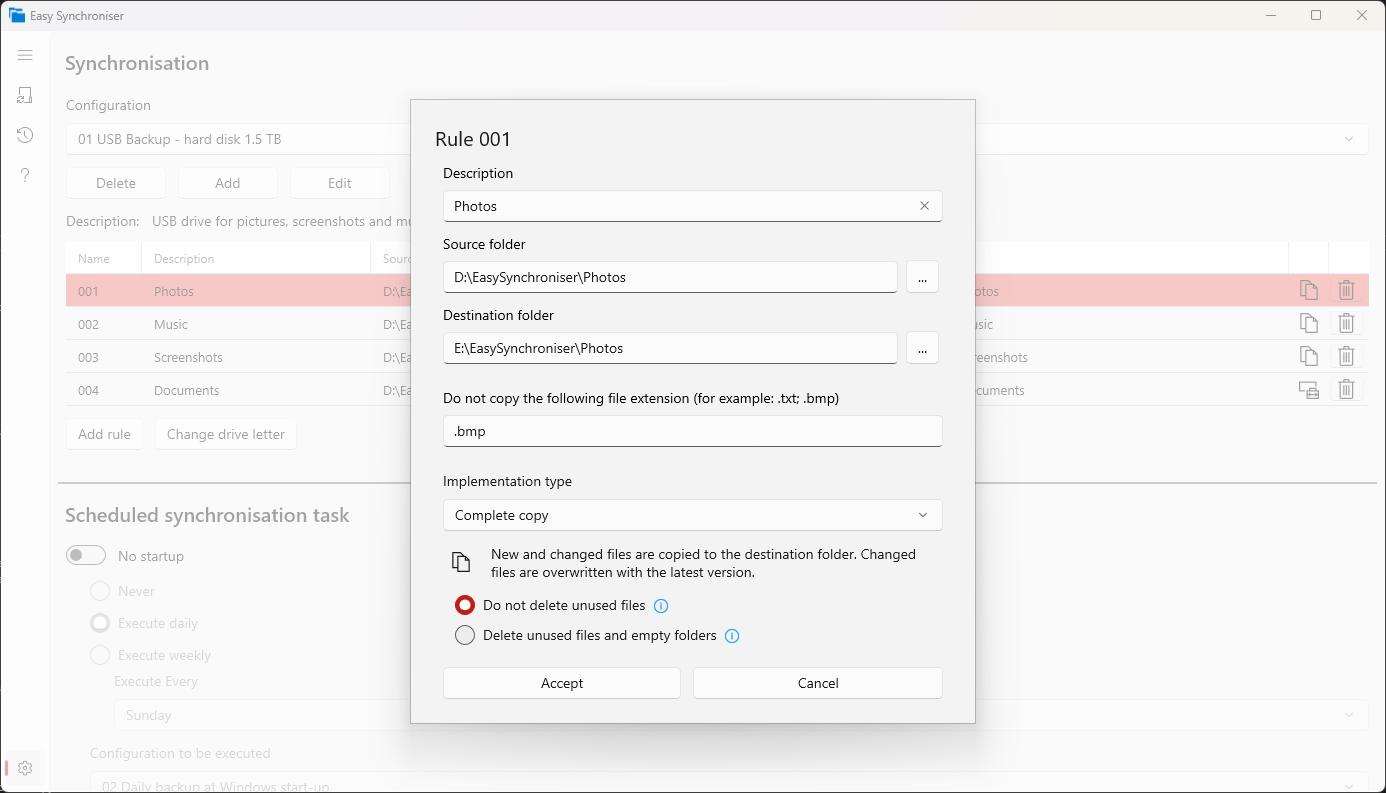Open the Sunday weekday dropdown

(x=740, y=715)
